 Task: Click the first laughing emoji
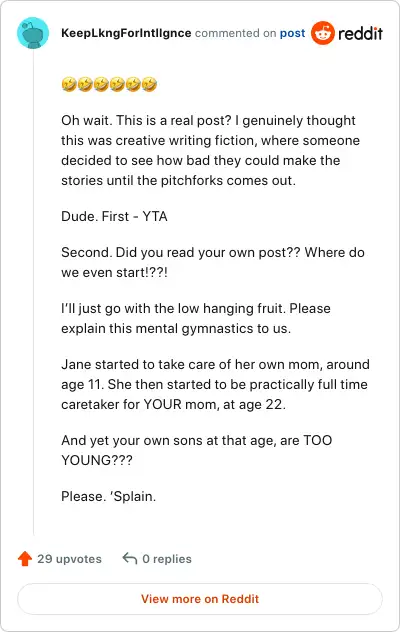69,84
